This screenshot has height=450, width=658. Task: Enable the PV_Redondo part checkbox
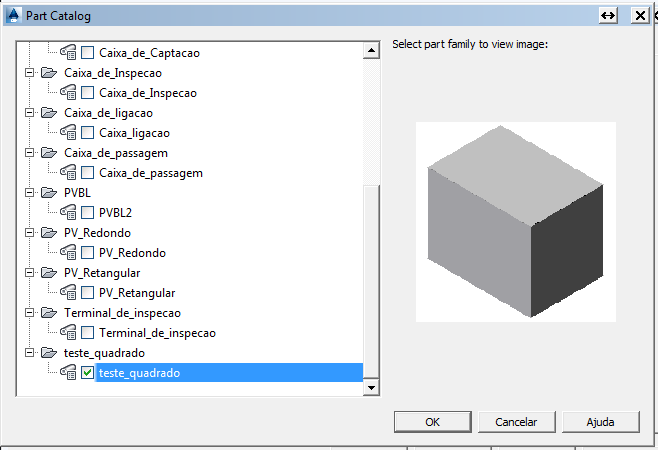pos(87,252)
